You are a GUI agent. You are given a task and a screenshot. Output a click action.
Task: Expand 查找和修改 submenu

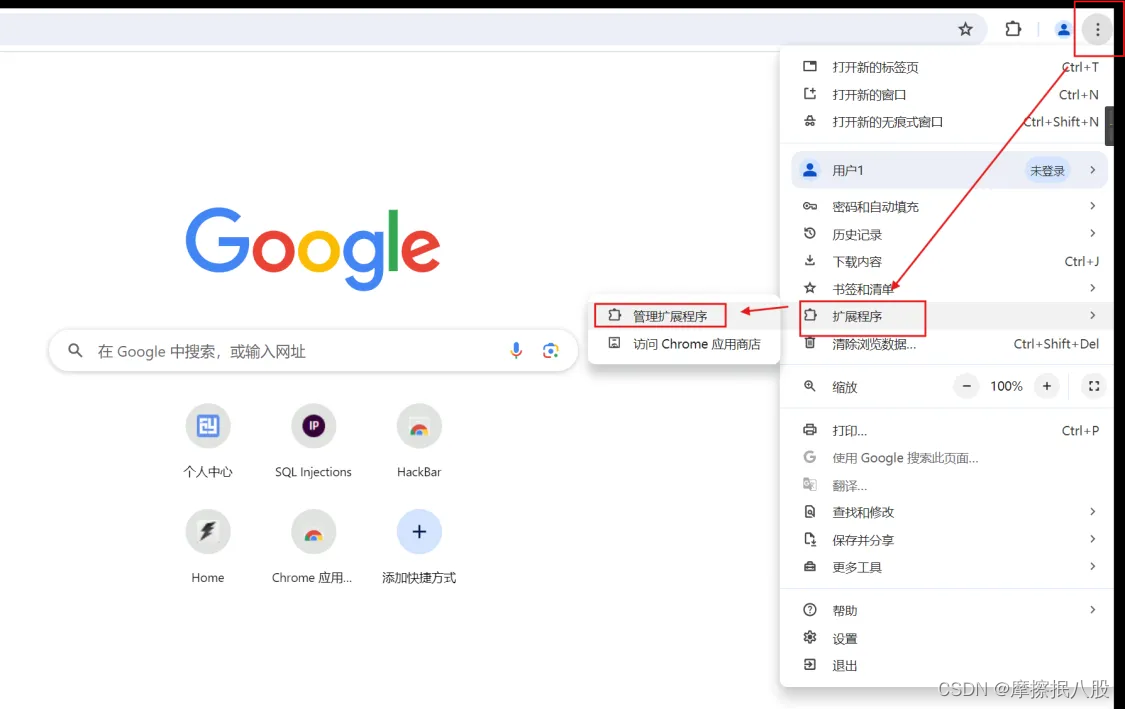(949, 512)
